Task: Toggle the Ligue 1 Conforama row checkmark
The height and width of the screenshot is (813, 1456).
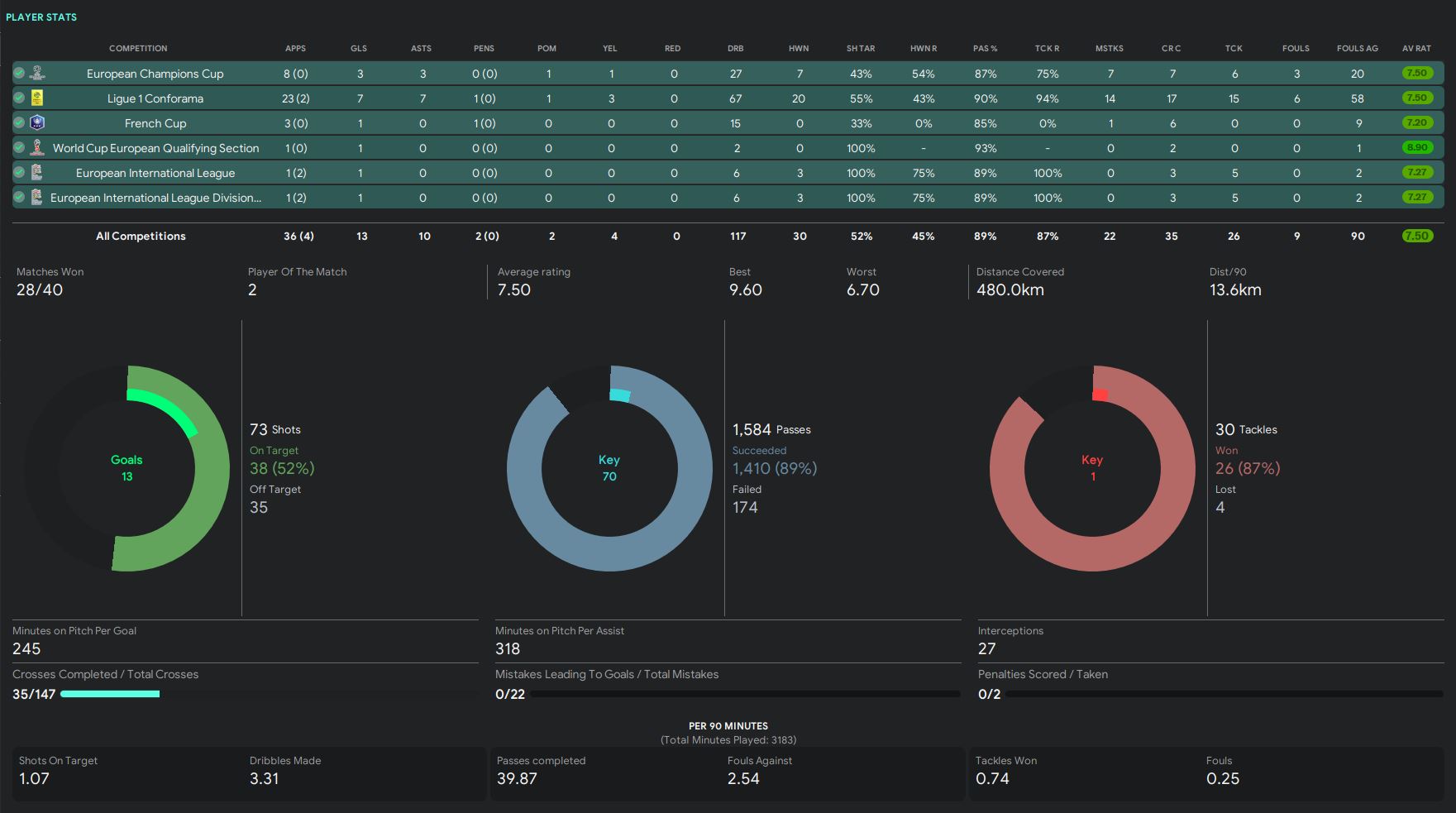Action: coord(19,98)
